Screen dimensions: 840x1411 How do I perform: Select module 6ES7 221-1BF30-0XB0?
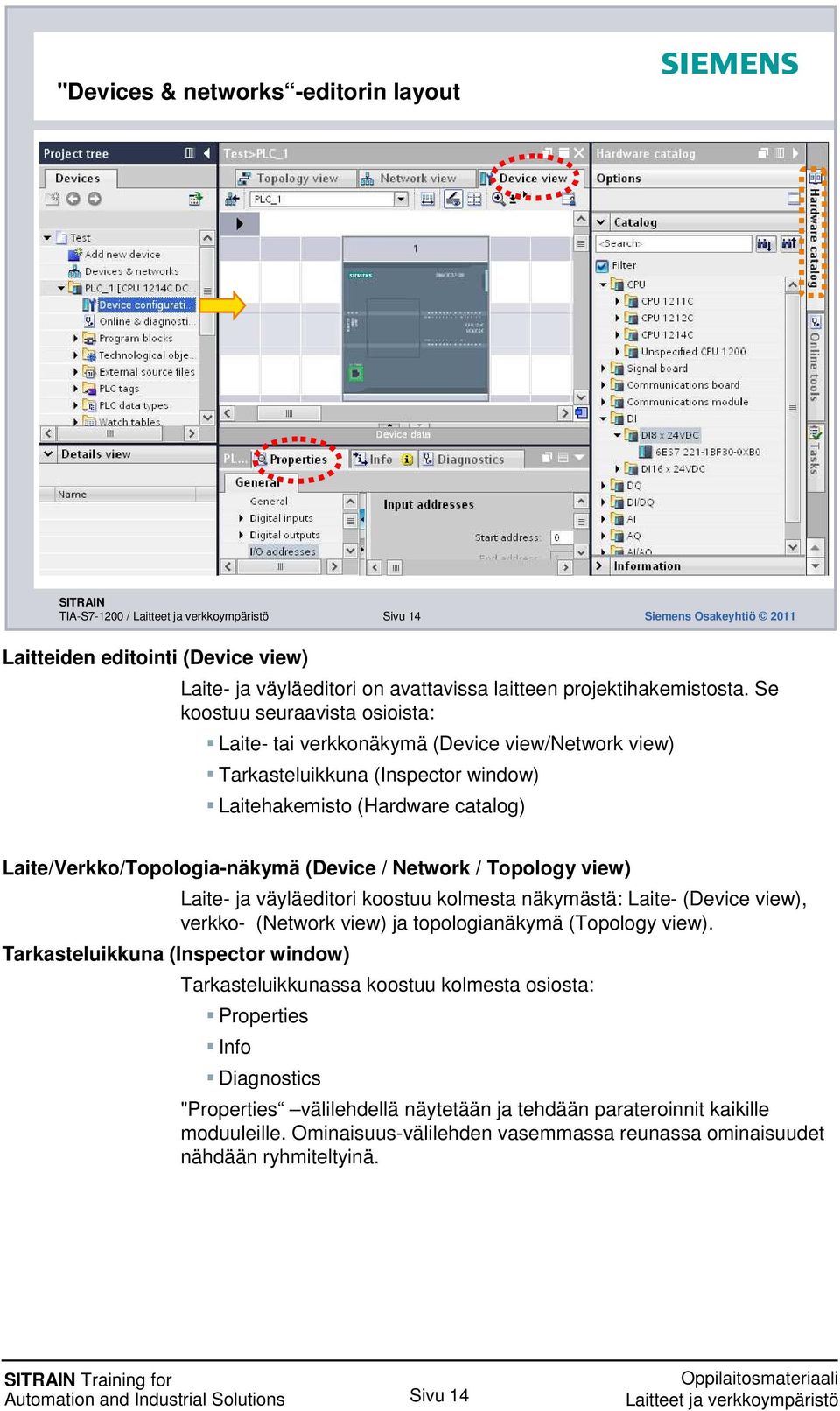(708, 452)
